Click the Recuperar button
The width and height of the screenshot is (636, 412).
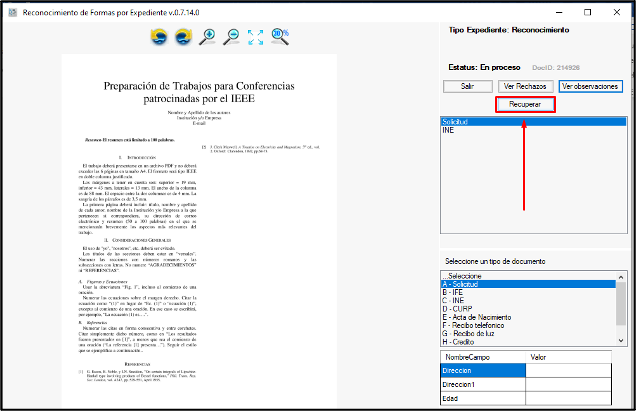pos(525,104)
